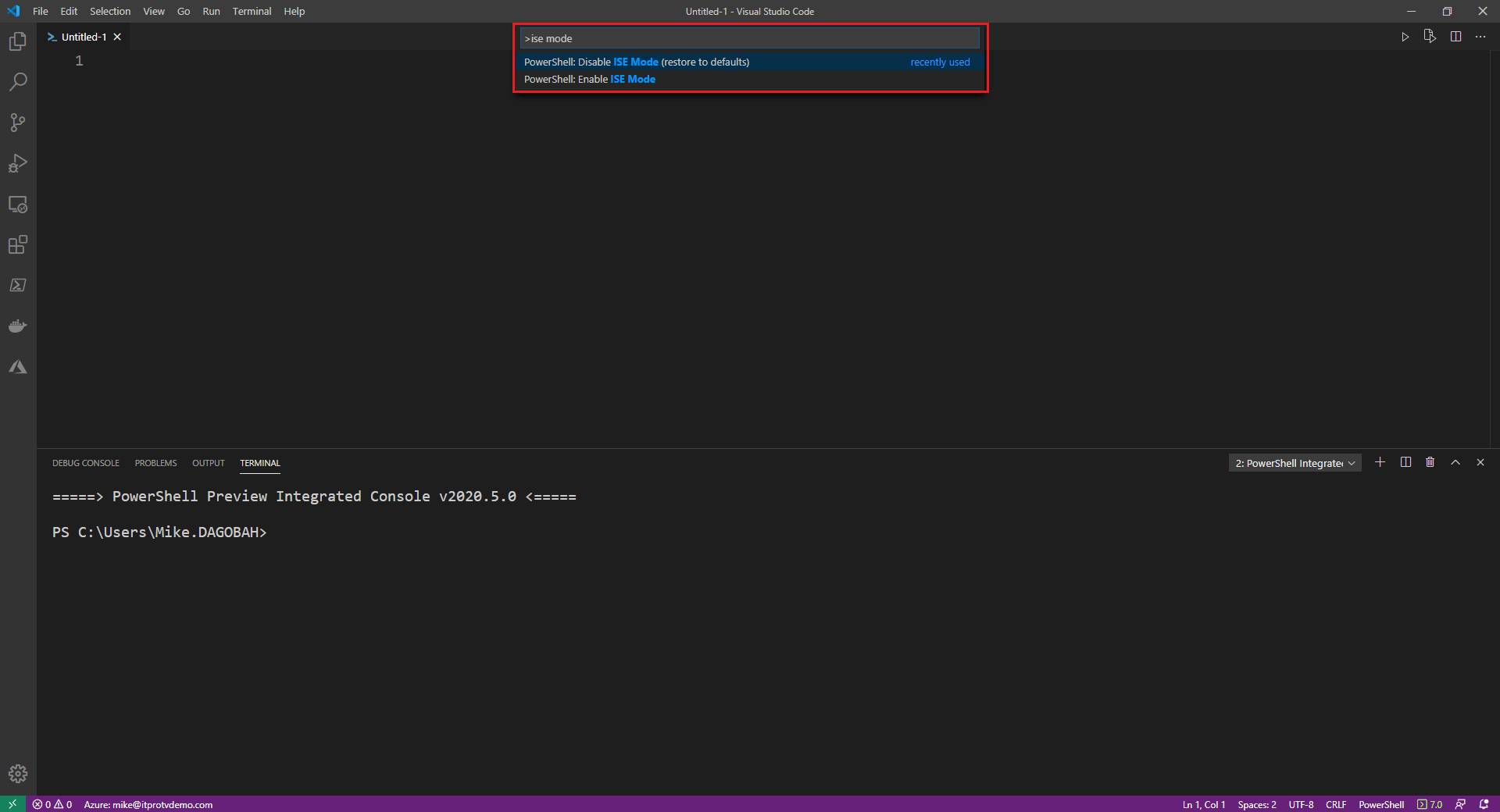1500x812 pixels.
Task: Open errors and warnings count in status bar
Action: (x=52, y=804)
